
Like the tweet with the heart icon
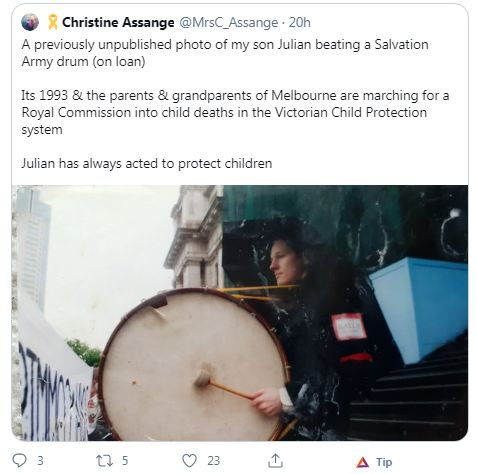(190, 461)
